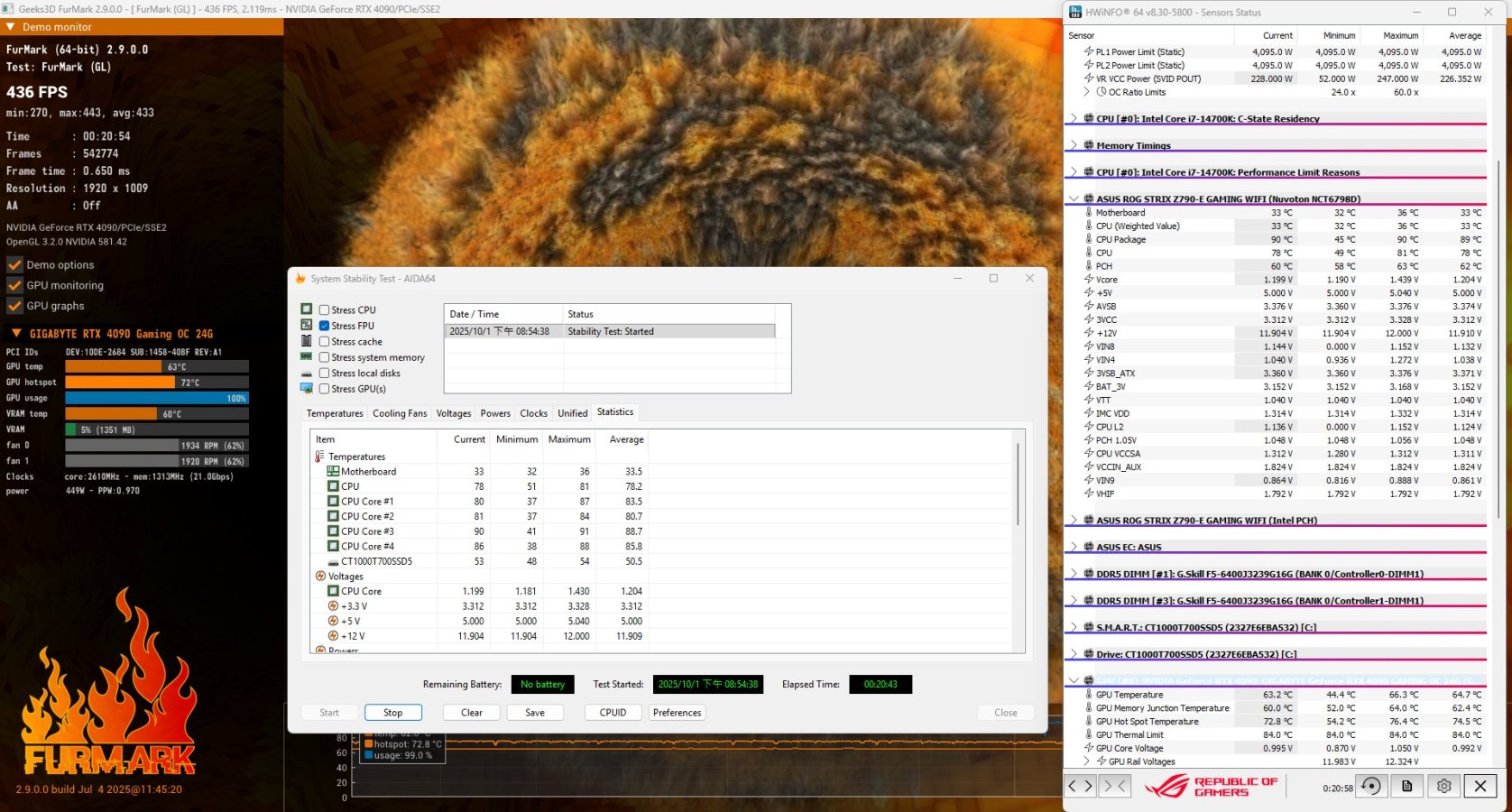Viewport: 1512px width, 812px height.
Task: Collapse ASUS ROG STRIX Z790-E Nuvoton group
Action: click(x=1074, y=198)
